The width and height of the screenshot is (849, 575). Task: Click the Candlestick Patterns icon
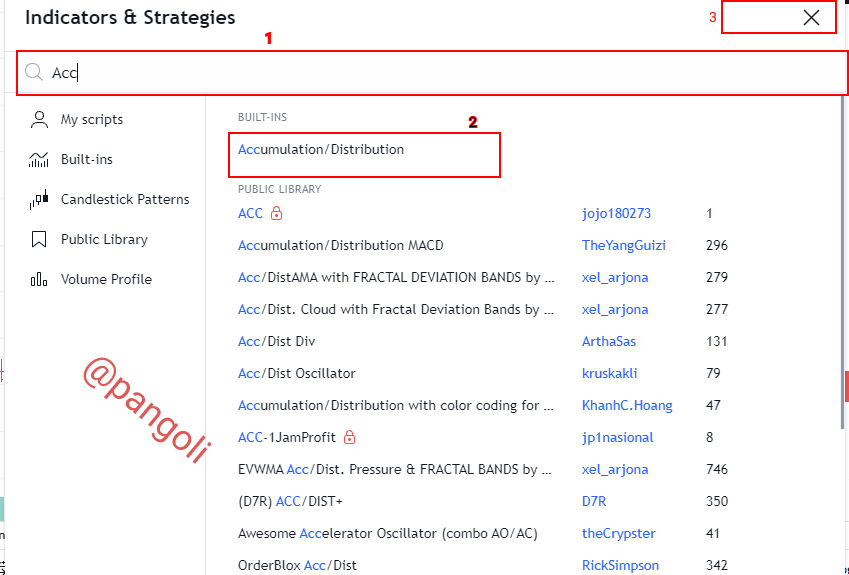(x=39, y=199)
